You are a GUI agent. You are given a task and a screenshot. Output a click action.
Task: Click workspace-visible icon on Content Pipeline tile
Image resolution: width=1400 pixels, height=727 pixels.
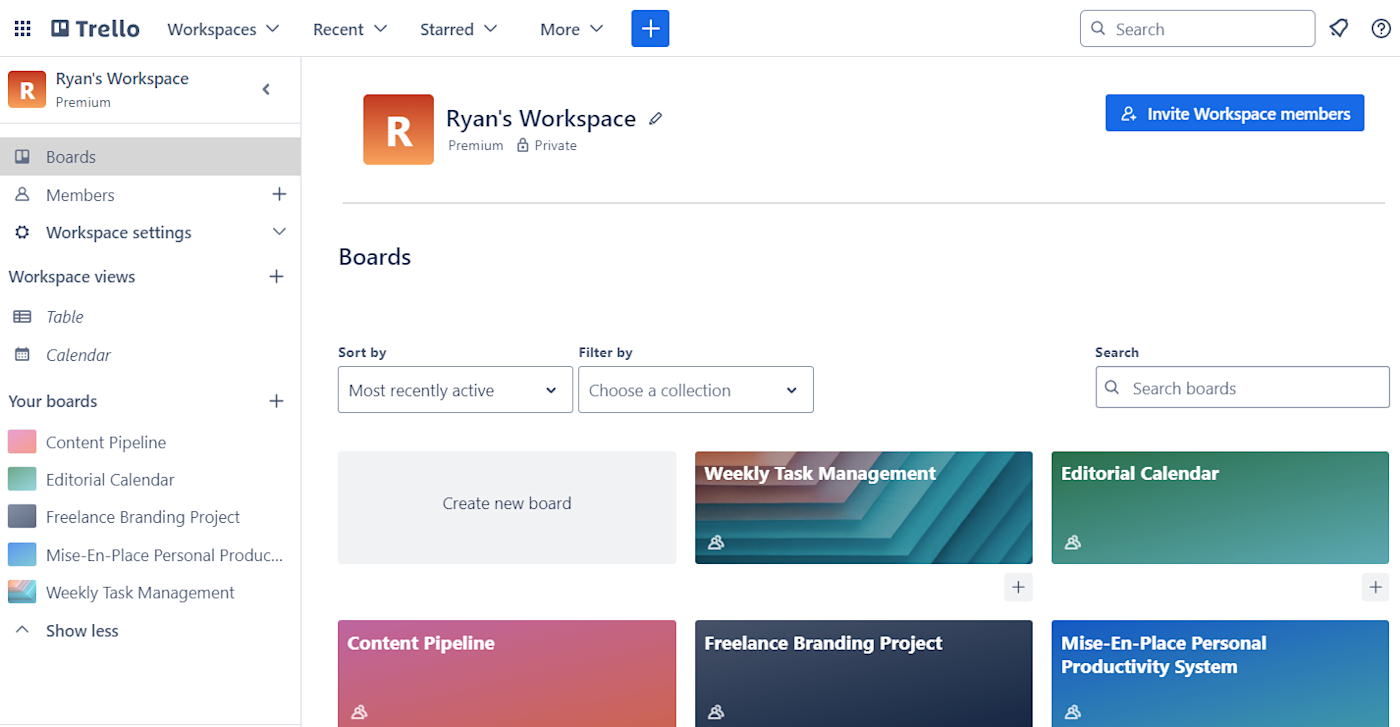coord(359,712)
